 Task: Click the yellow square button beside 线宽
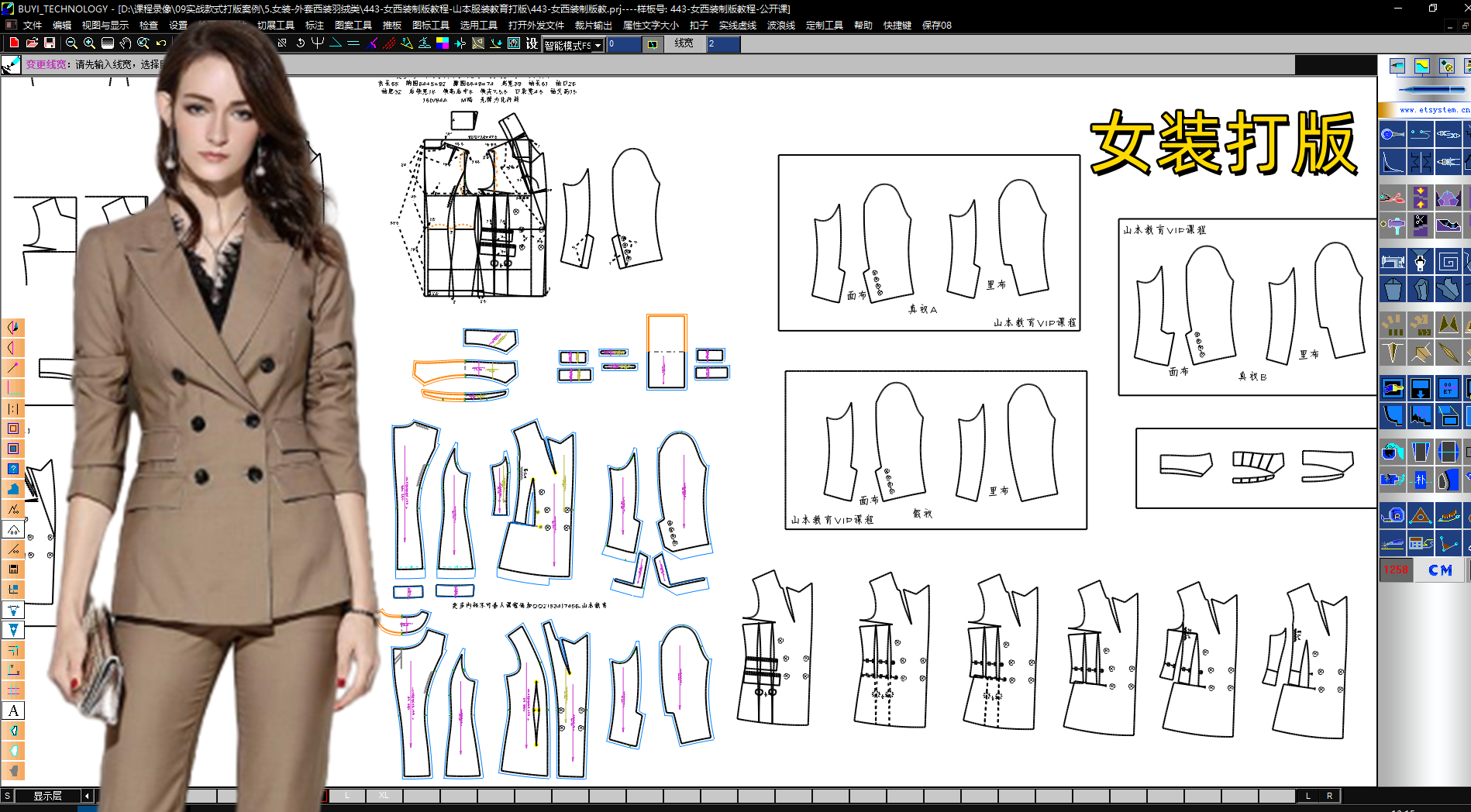653,44
